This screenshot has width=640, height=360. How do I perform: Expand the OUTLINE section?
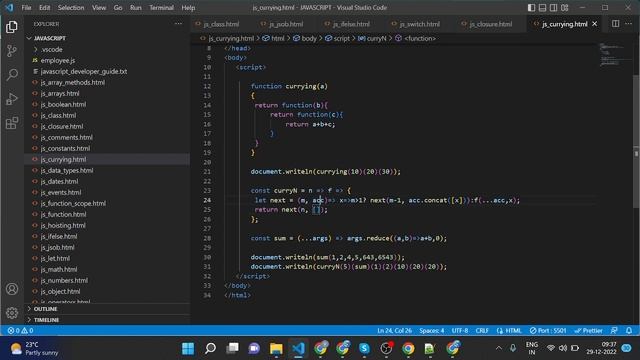pos(45,309)
